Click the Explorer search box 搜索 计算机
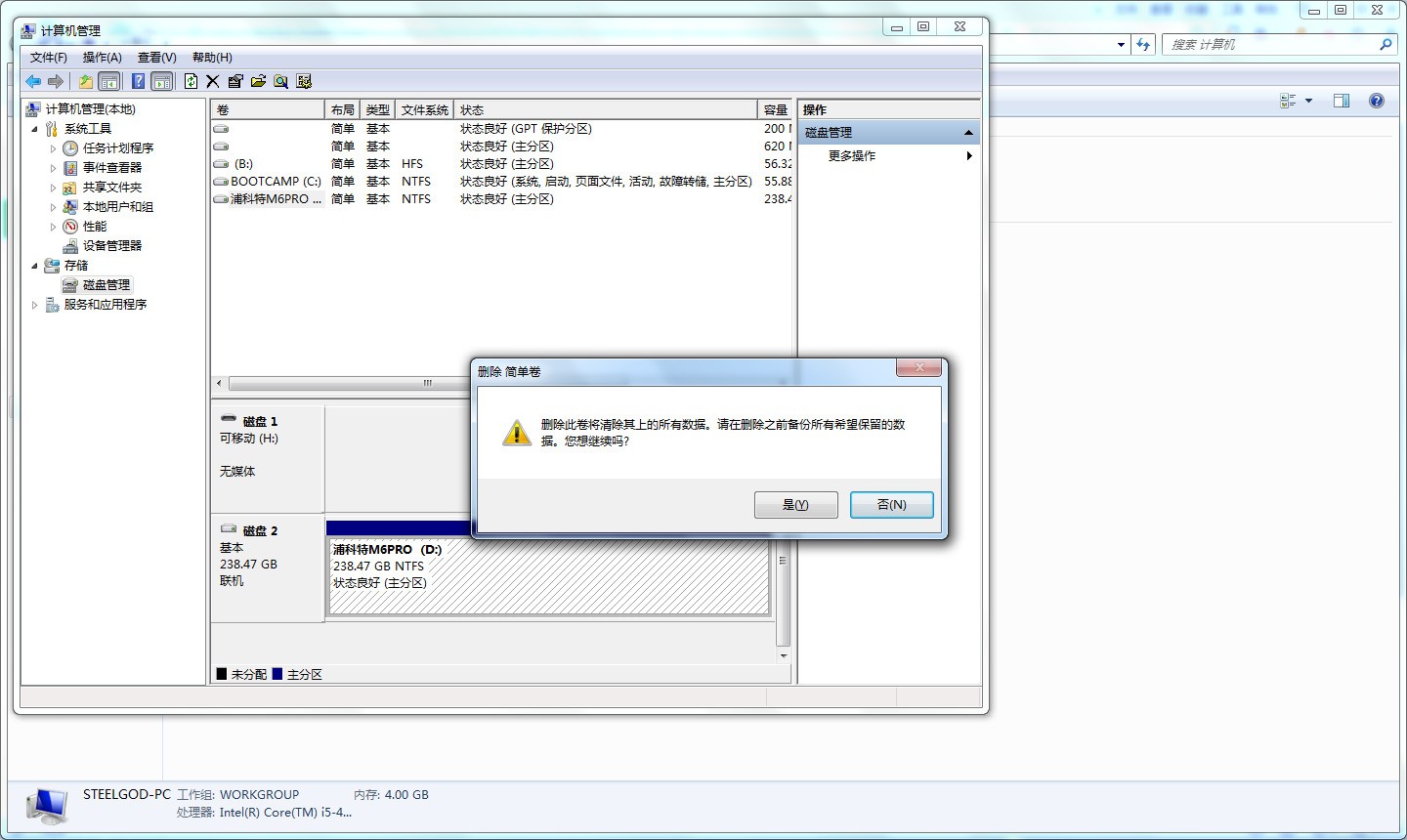This screenshot has height=840, width=1407. click(x=1279, y=44)
